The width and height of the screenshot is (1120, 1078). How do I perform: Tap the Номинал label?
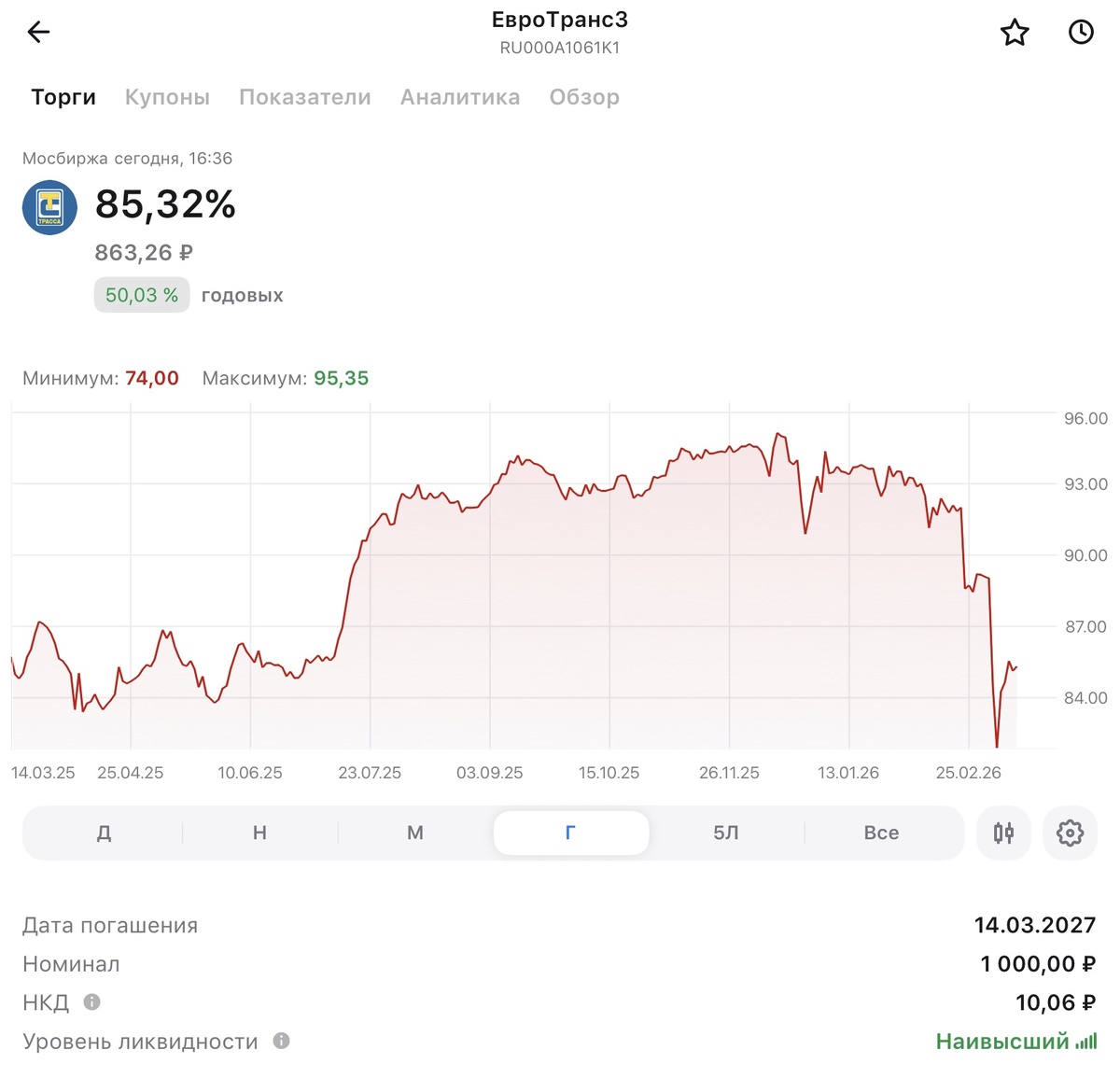point(71,964)
